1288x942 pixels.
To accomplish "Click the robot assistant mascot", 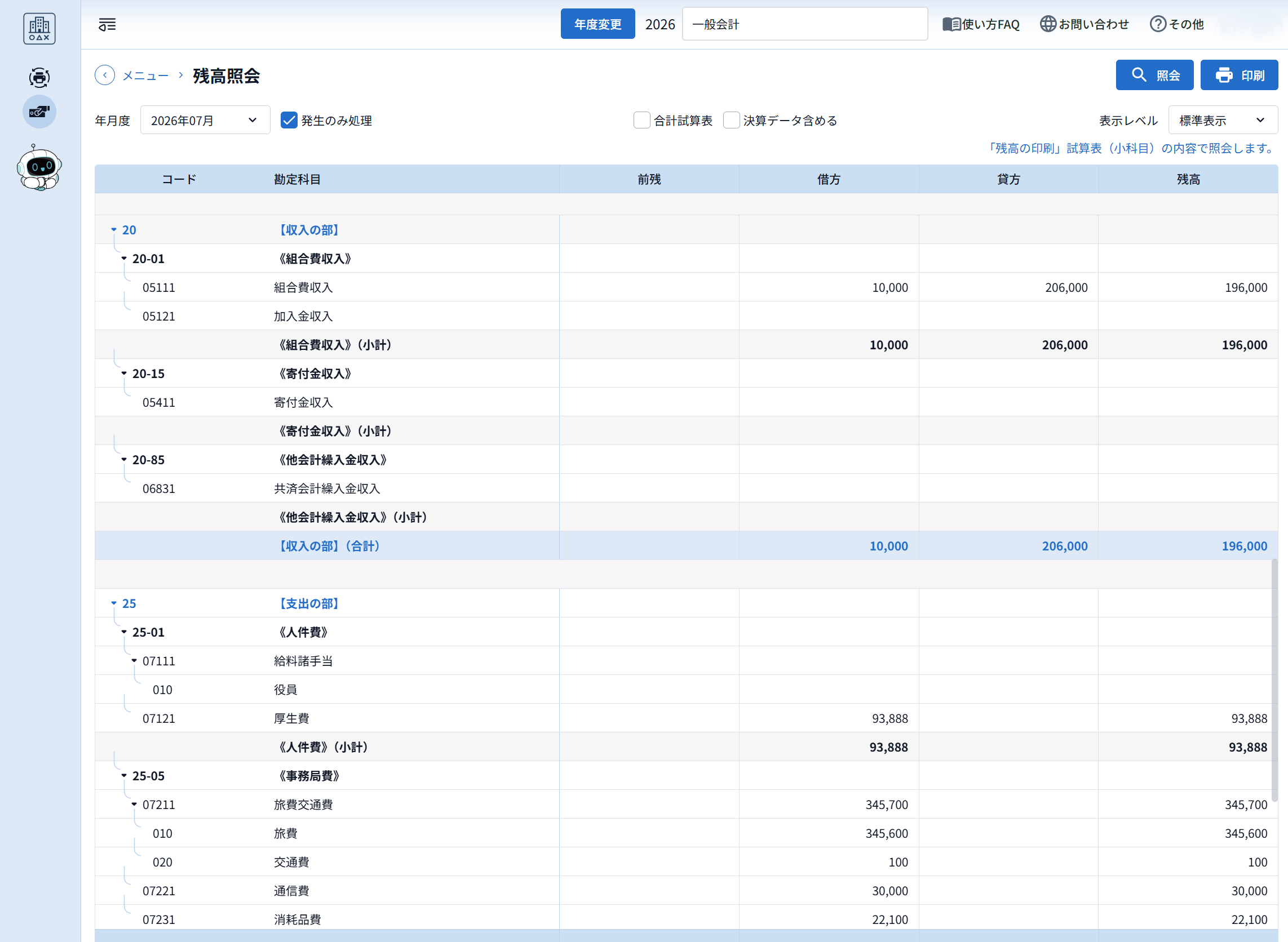I will tap(39, 167).
